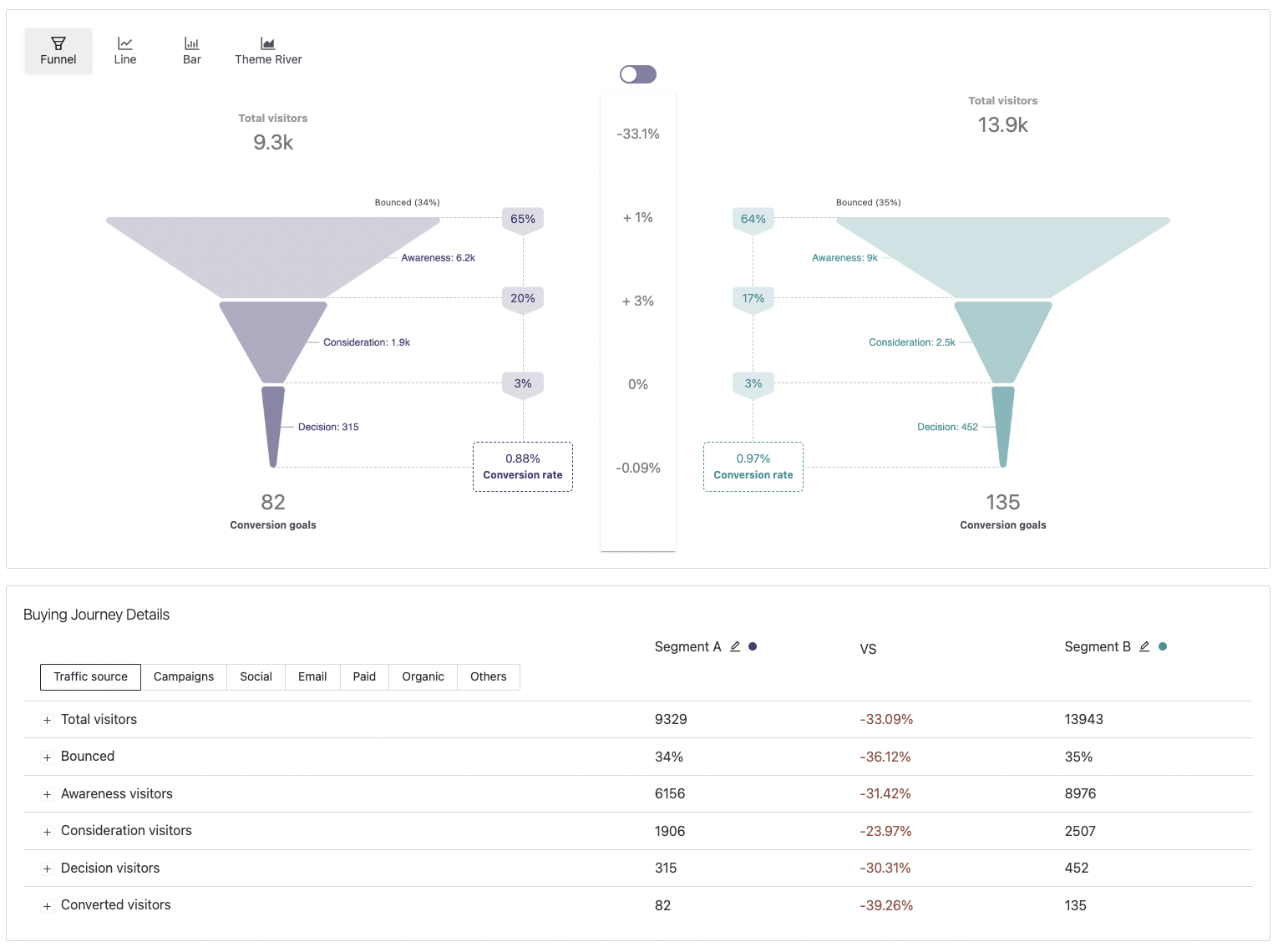Switch to the Campaigns tab

184,676
